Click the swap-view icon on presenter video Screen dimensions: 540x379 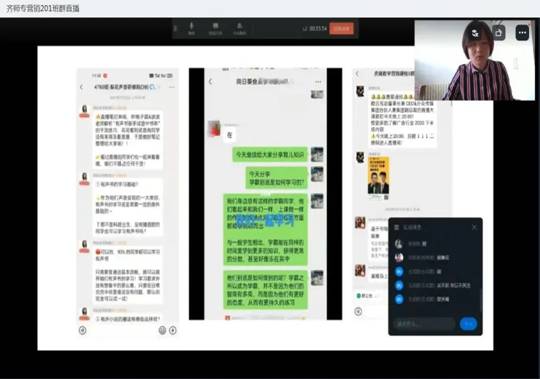(x=475, y=33)
